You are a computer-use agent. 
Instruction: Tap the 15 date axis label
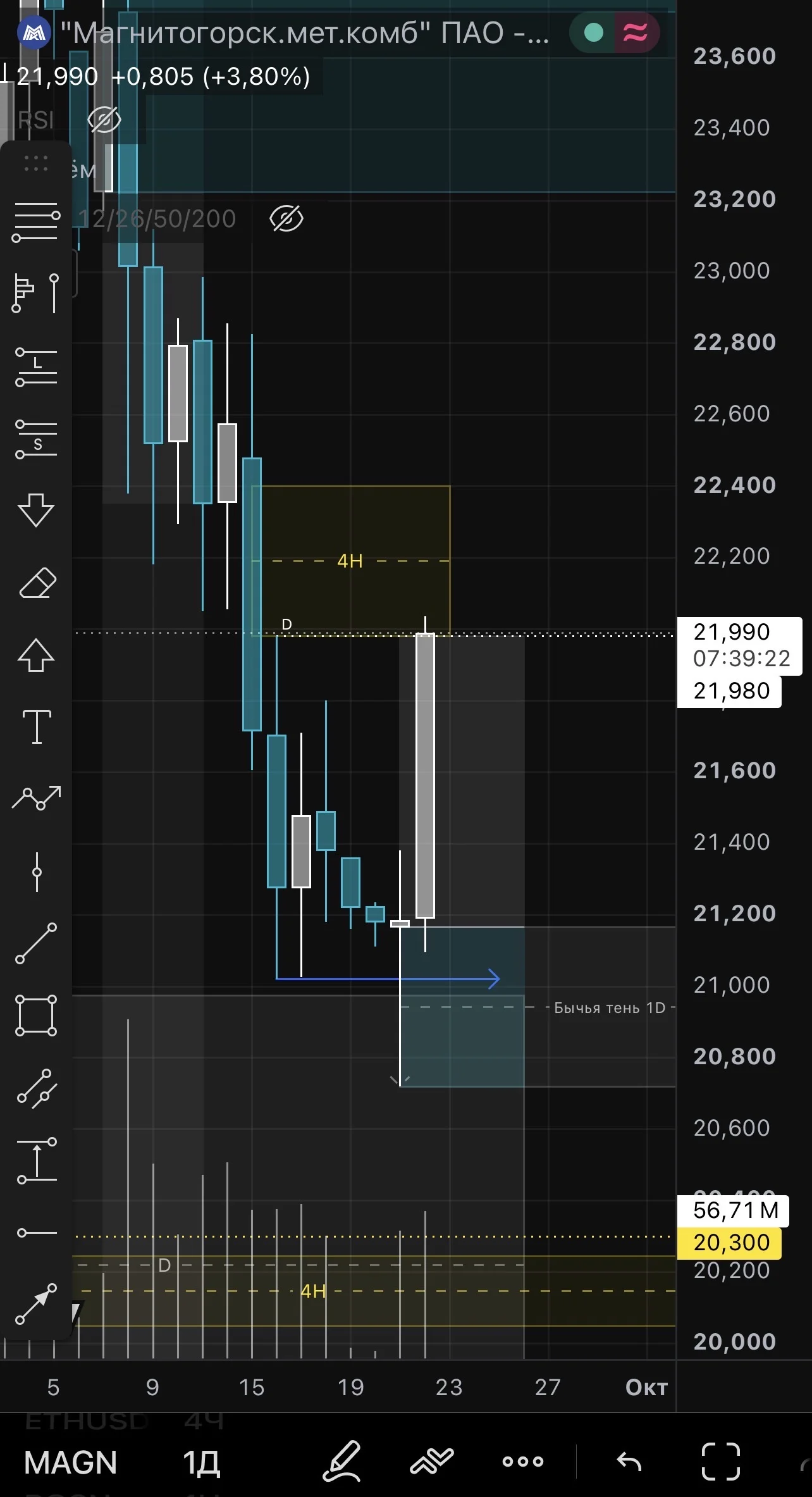252,1388
